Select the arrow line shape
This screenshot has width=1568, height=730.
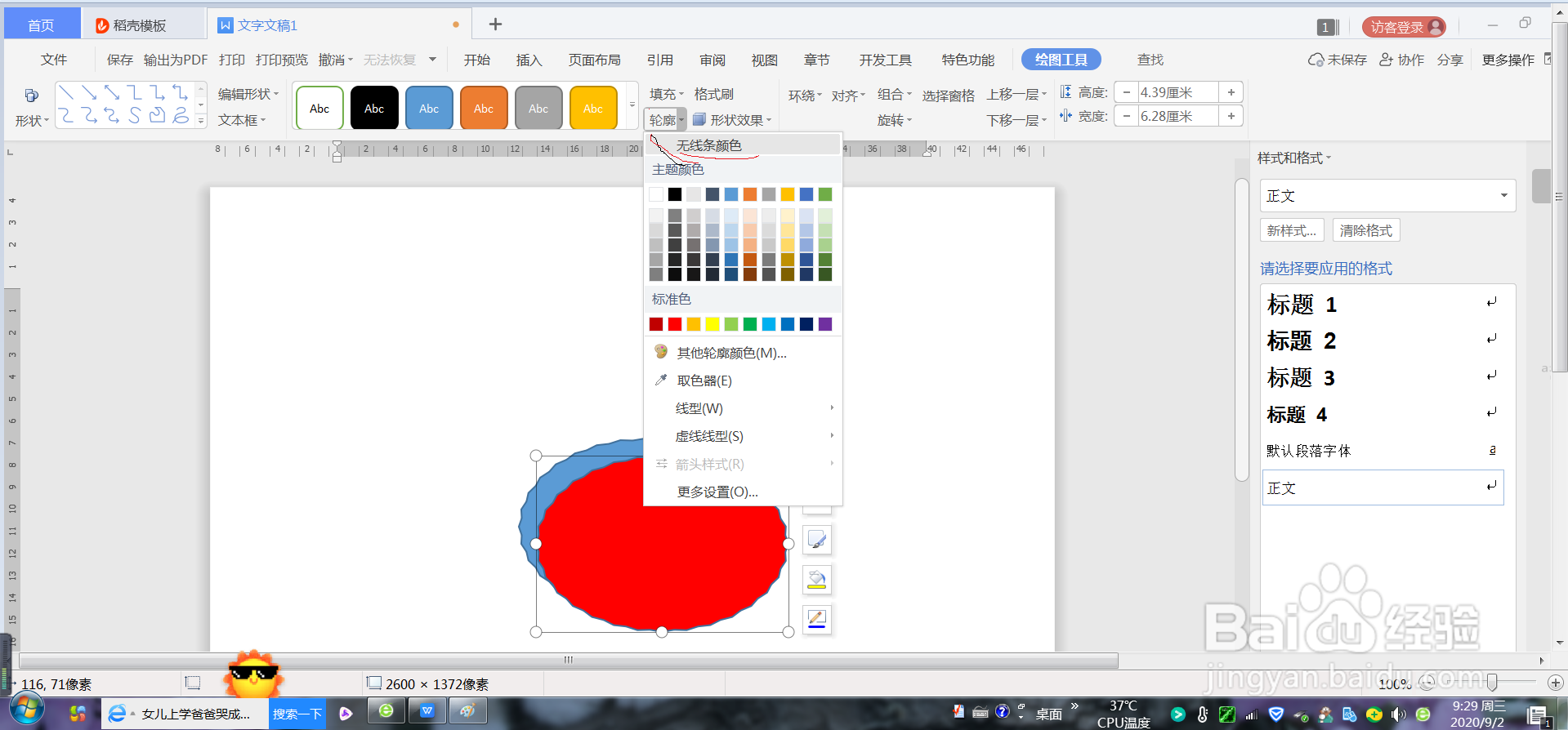tap(90, 93)
